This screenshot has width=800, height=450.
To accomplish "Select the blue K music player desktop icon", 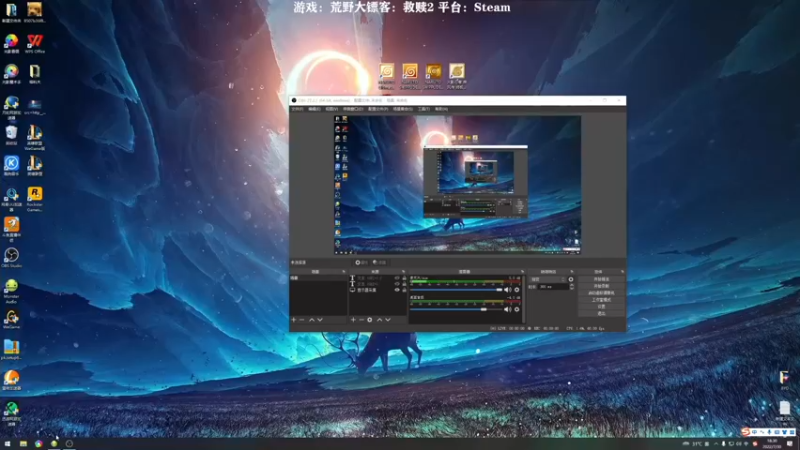I will pyautogui.click(x=11, y=166).
